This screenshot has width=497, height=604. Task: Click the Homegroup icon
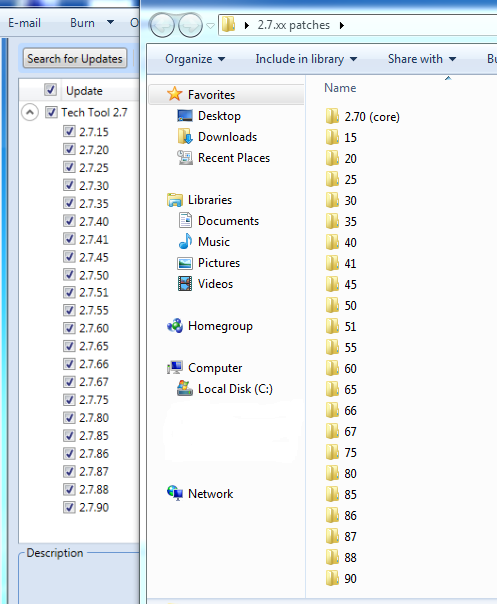(x=175, y=326)
